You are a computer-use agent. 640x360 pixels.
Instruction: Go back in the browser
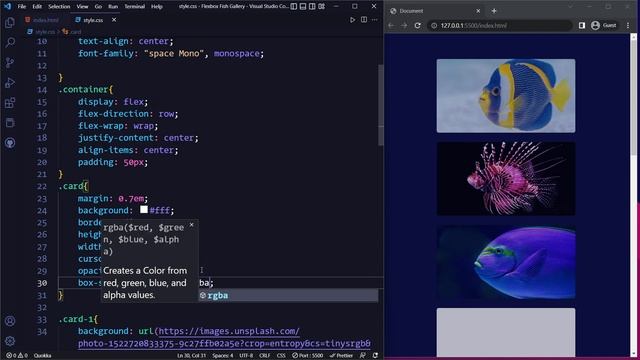tap(391, 25)
